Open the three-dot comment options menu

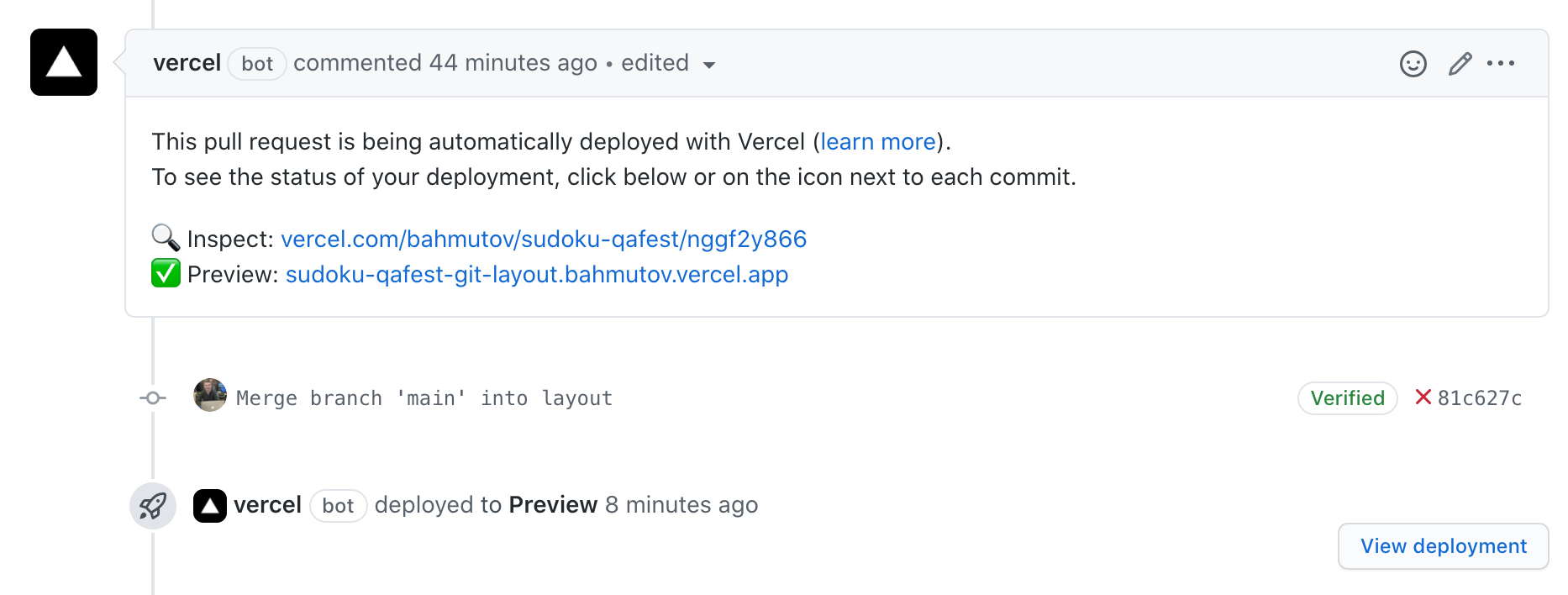(1501, 64)
